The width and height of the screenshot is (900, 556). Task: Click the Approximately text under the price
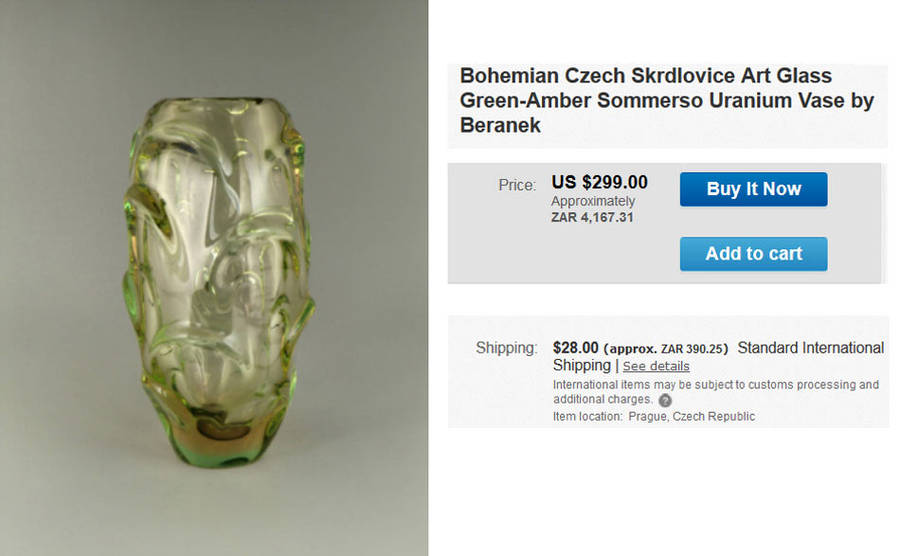click(593, 201)
